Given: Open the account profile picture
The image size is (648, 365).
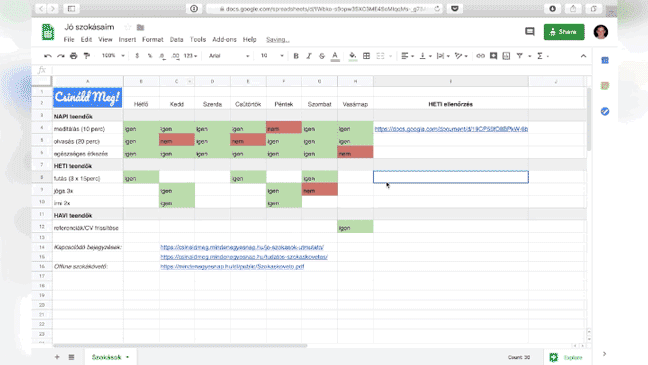Looking at the screenshot, I should click(x=601, y=32).
